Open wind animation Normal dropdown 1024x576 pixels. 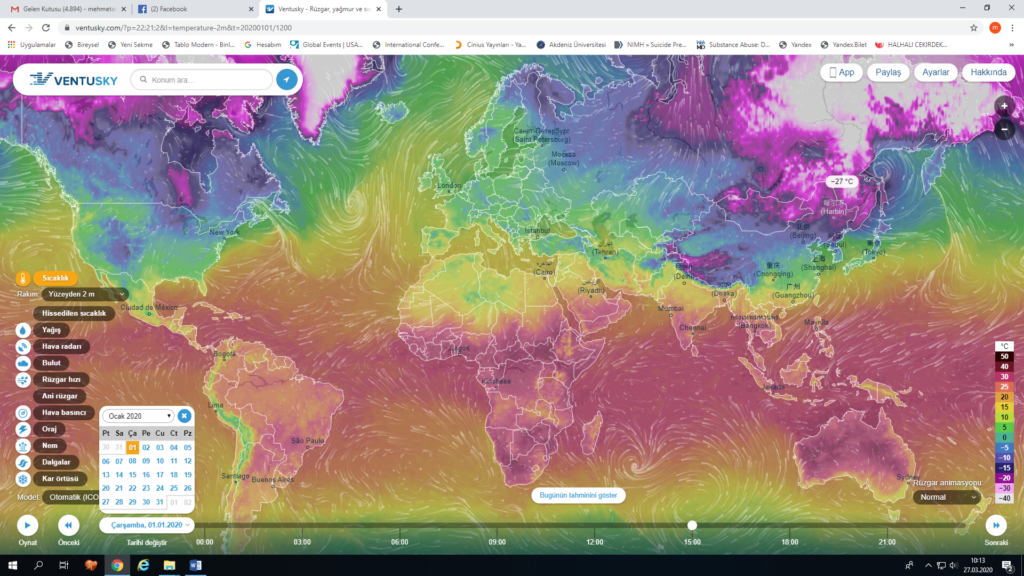coord(947,497)
